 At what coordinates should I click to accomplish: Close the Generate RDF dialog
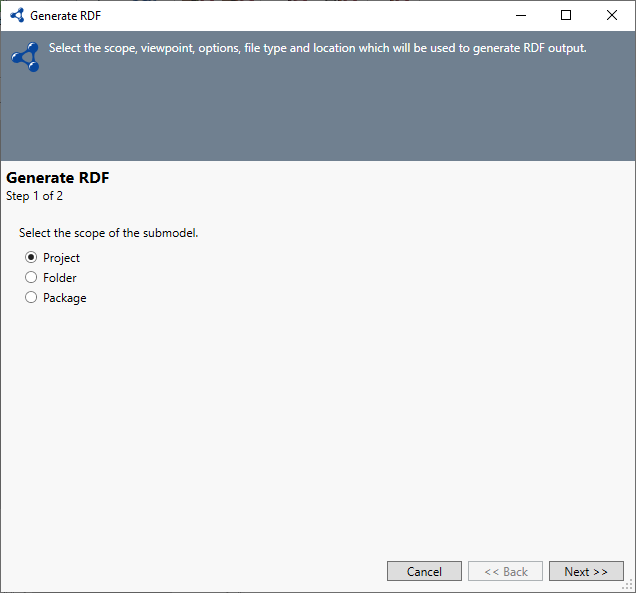pyautogui.click(x=612, y=15)
